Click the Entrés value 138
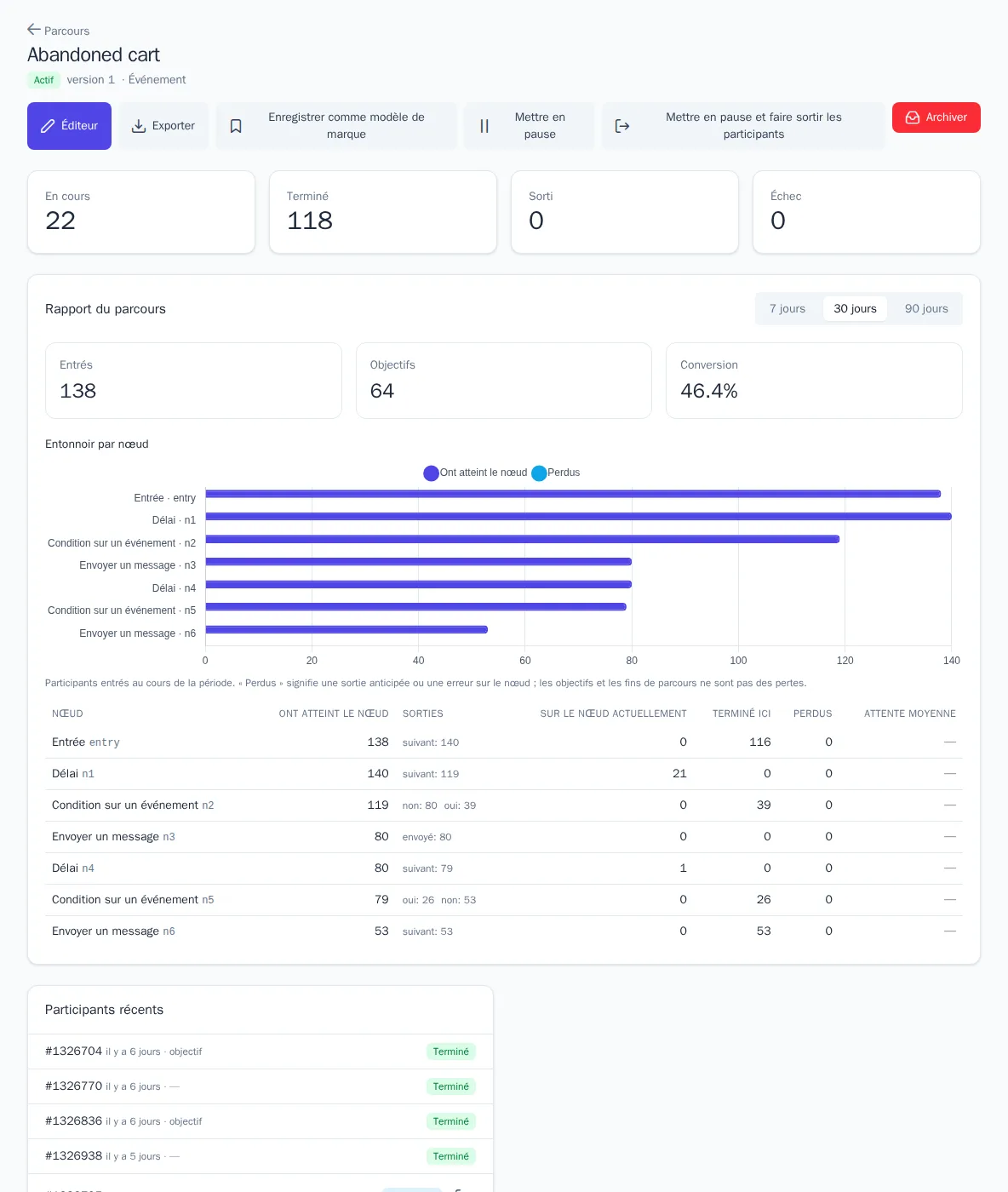 (77, 391)
